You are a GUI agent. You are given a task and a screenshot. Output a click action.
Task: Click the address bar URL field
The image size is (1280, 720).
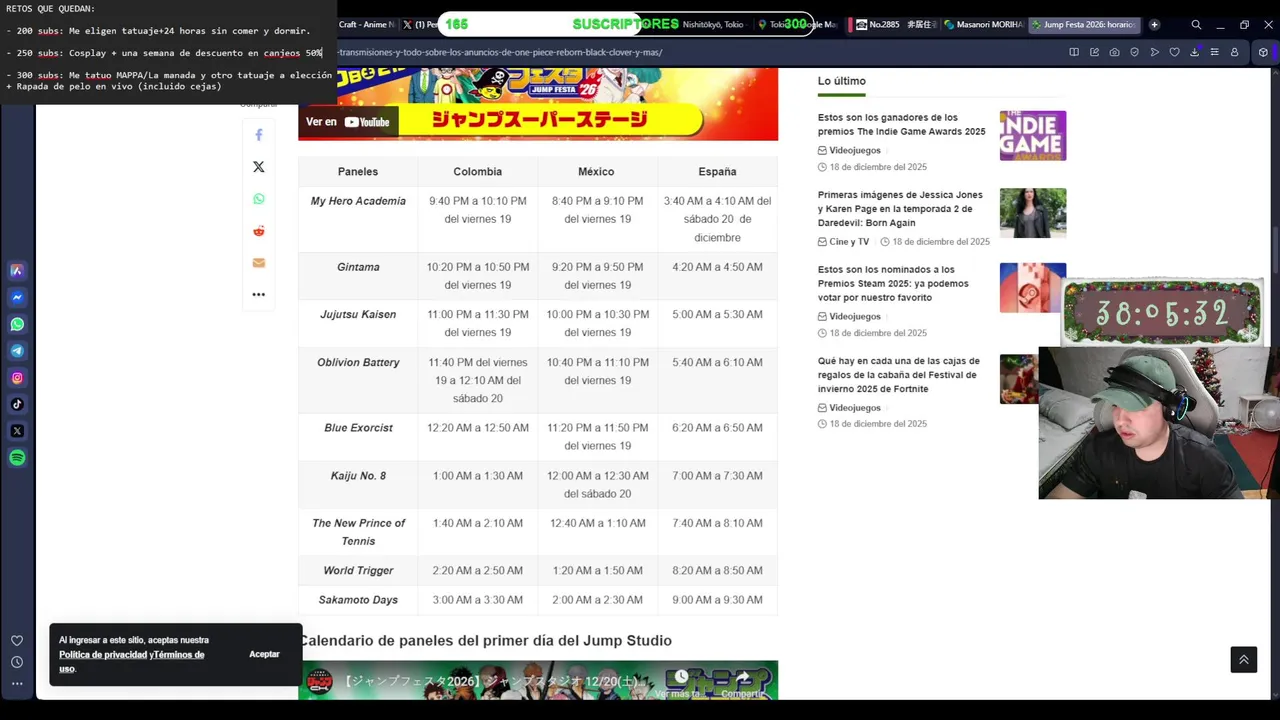700,52
